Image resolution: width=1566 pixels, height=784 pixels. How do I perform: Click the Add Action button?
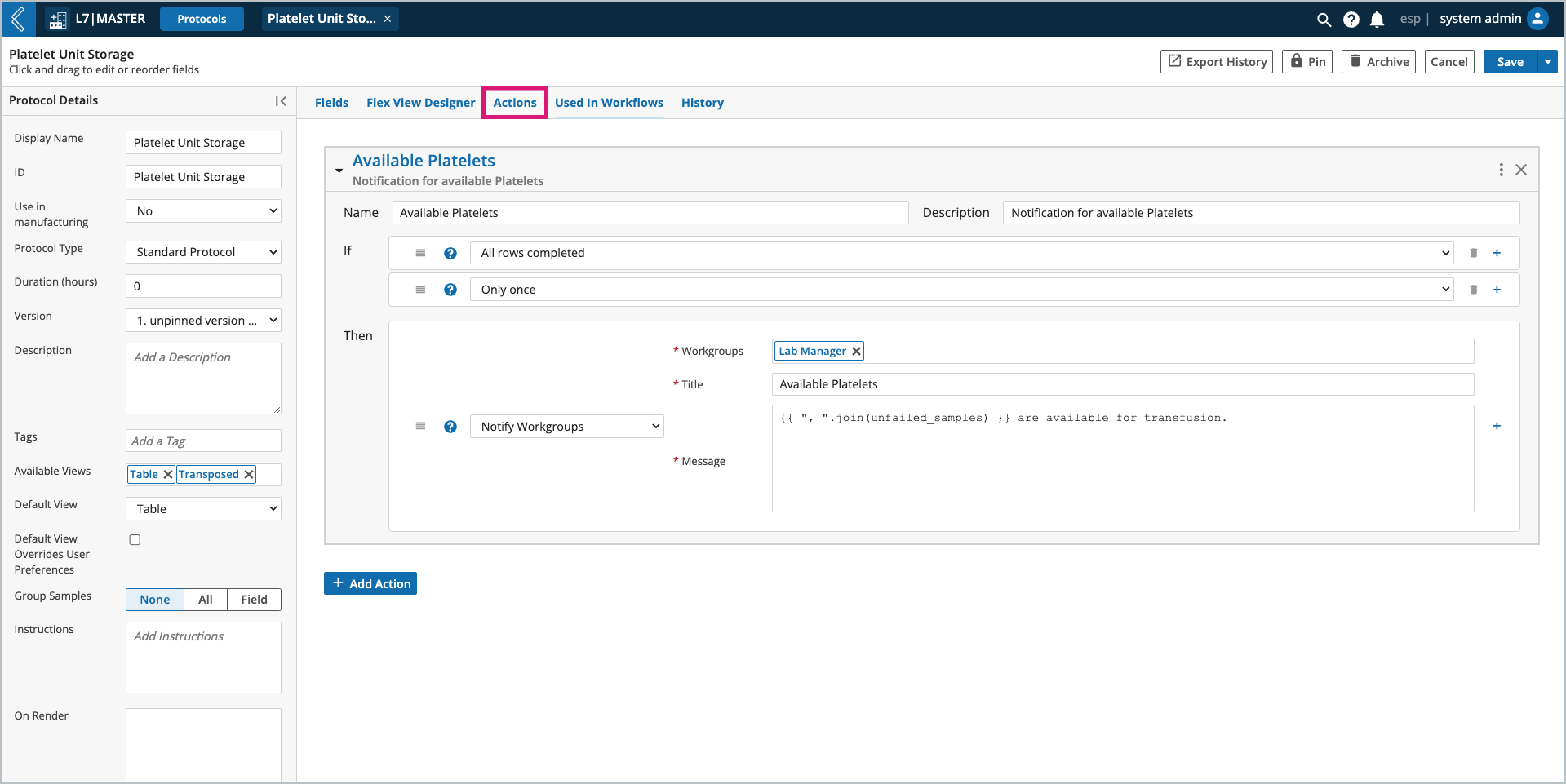tap(370, 584)
